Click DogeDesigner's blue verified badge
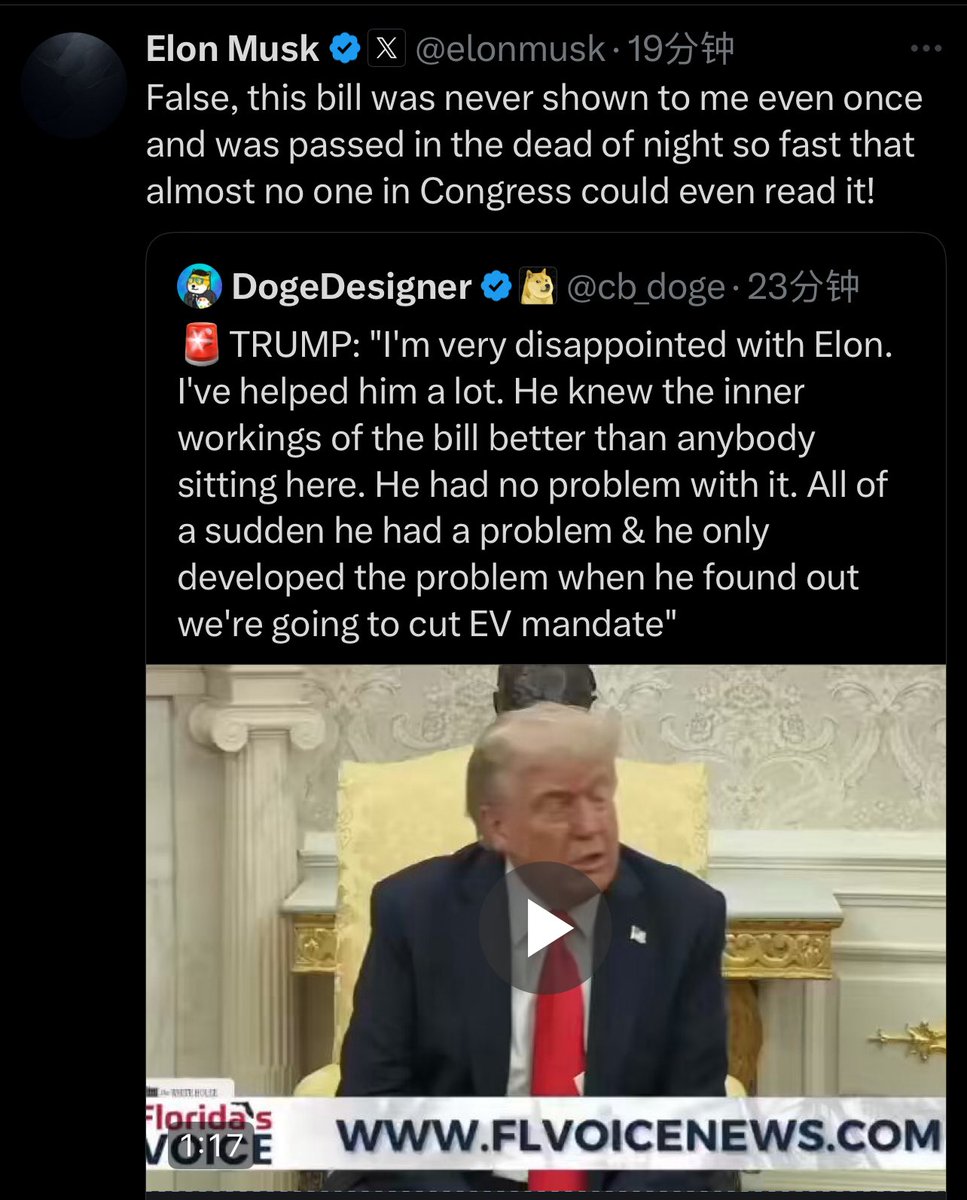Screen dimensions: 967x1200 pyautogui.click(x=497, y=287)
